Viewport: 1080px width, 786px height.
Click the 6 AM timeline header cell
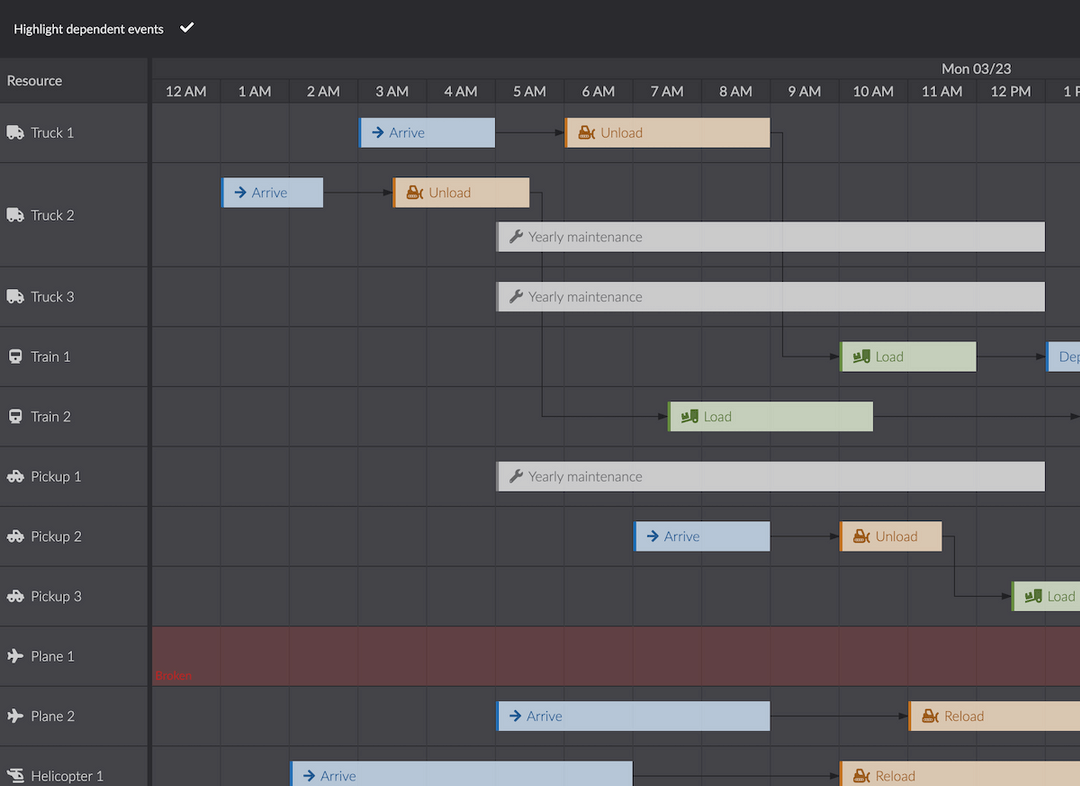click(x=598, y=91)
